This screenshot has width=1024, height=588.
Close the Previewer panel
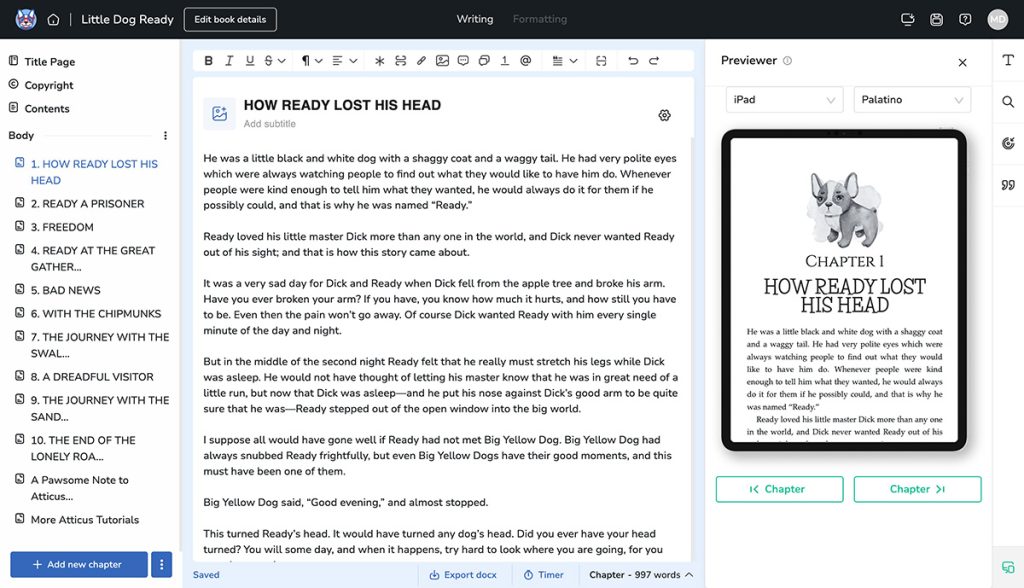pyautogui.click(x=962, y=63)
